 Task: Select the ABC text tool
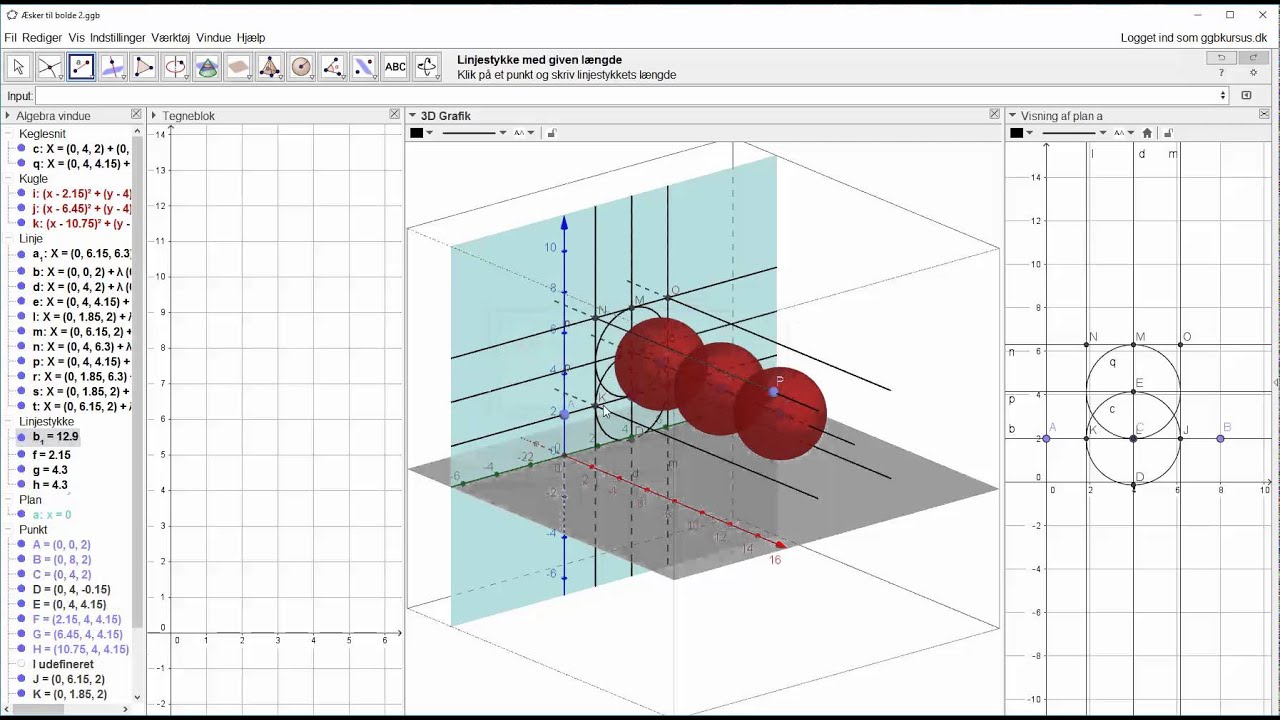pyautogui.click(x=396, y=67)
